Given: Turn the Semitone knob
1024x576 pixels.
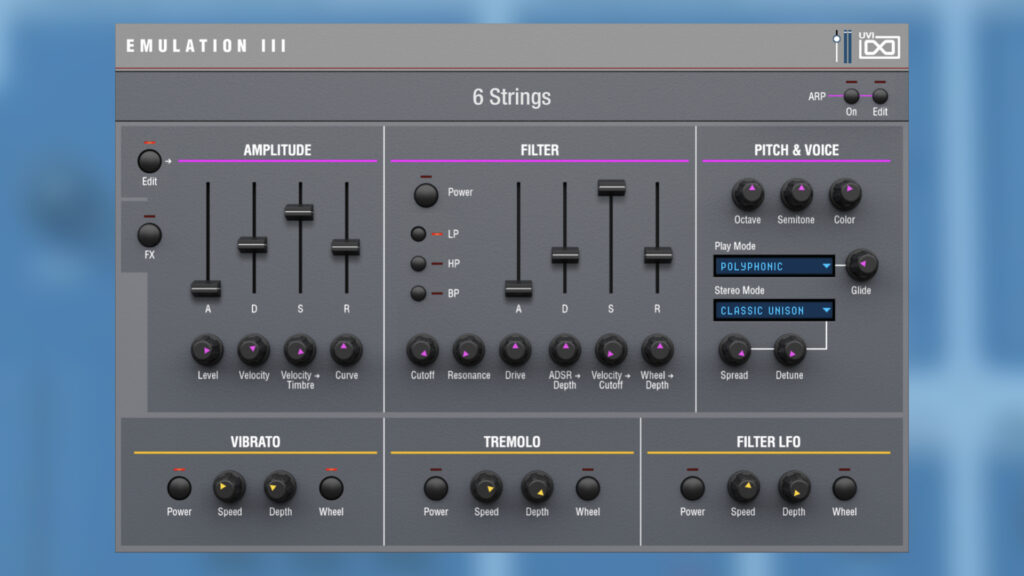Looking at the screenshot, I should (797, 192).
